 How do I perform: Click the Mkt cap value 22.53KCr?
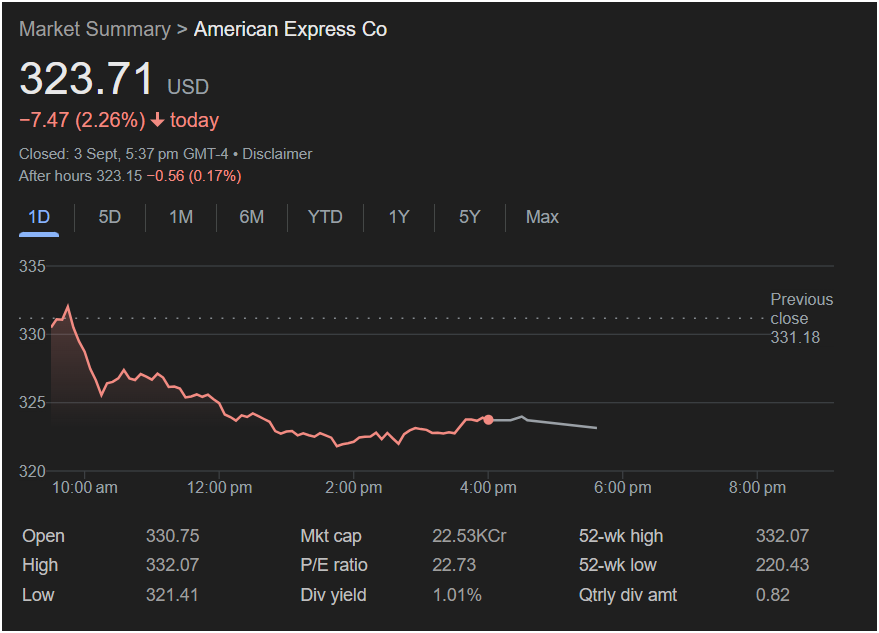pyautogui.click(x=469, y=536)
